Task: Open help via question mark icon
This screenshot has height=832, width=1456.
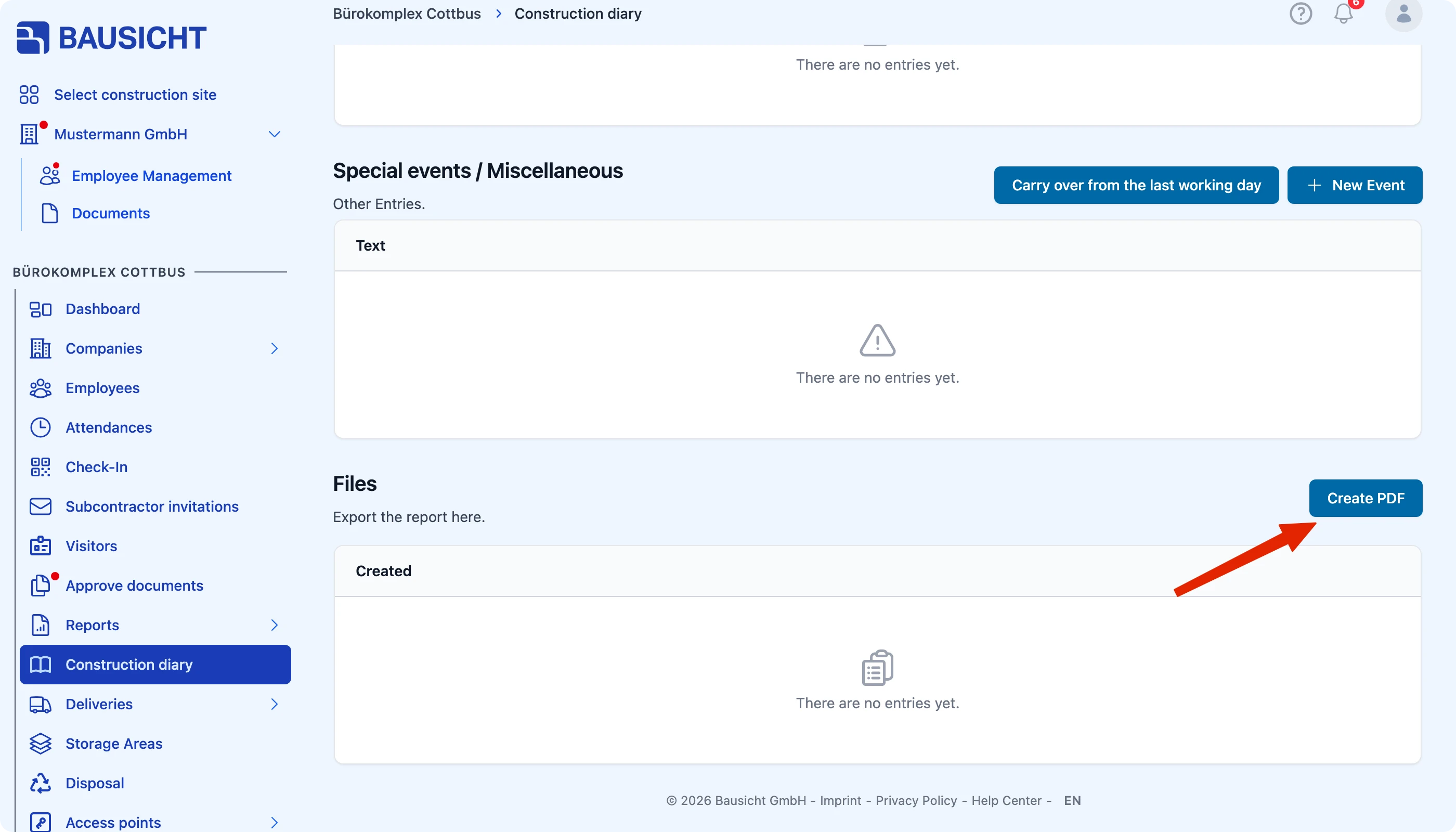Action: point(1301,14)
